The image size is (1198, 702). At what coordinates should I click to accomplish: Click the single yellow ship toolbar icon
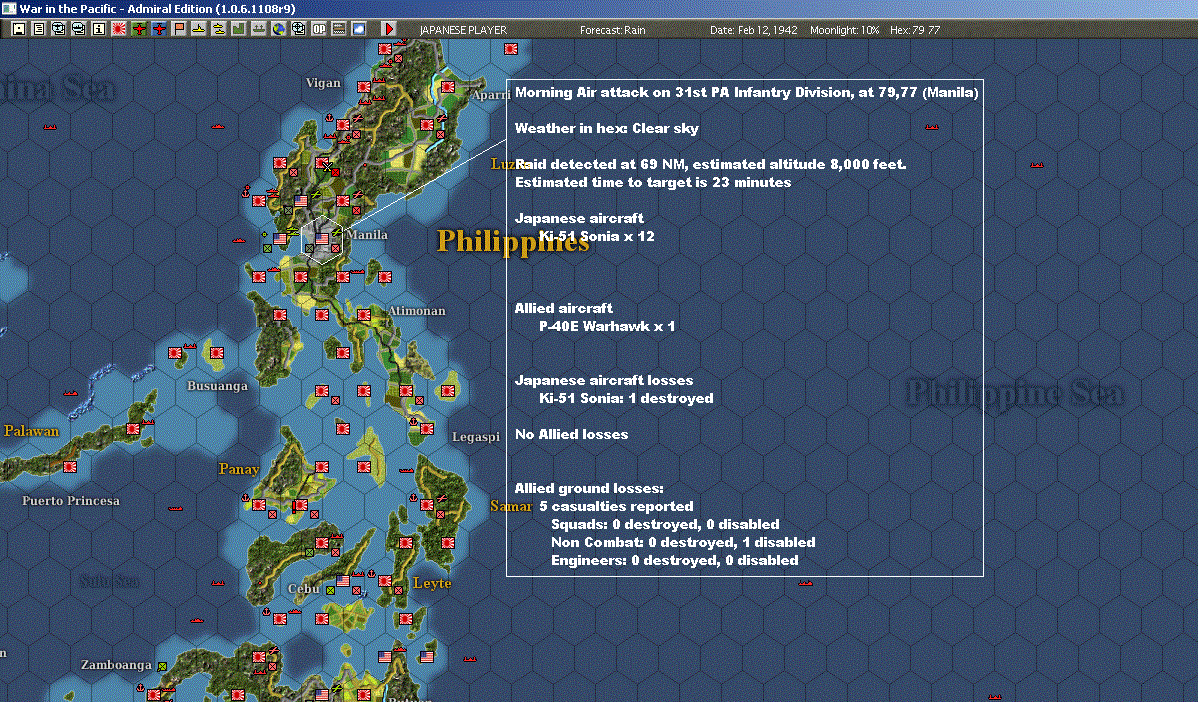click(199, 29)
